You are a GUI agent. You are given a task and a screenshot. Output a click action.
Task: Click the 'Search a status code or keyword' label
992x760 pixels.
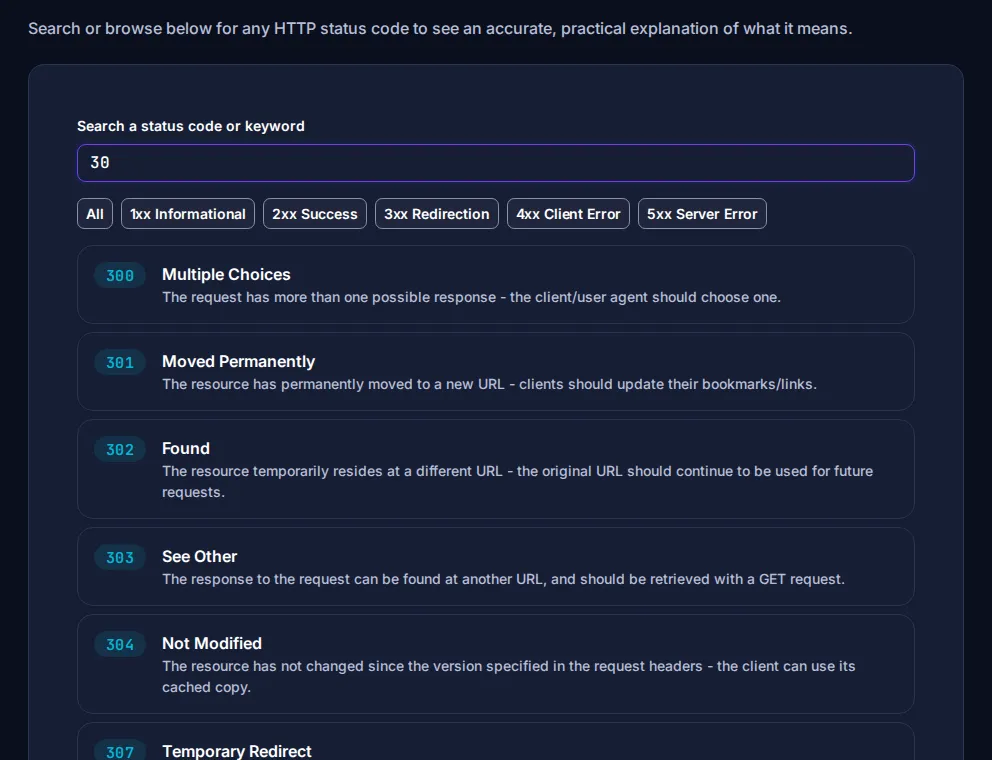click(190, 126)
